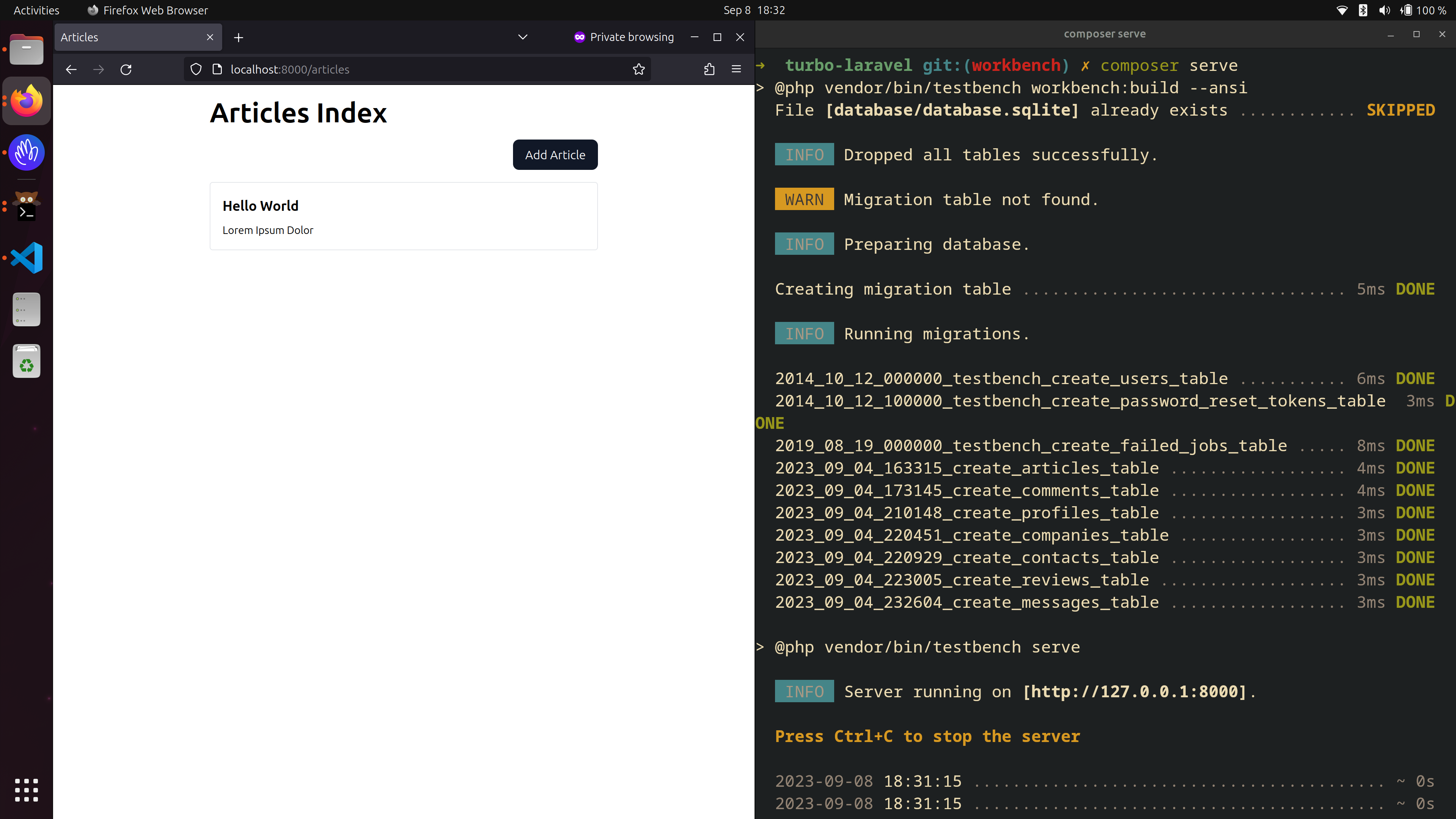The image size is (1456, 819).
Task: Click the Add Article button
Action: click(555, 154)
